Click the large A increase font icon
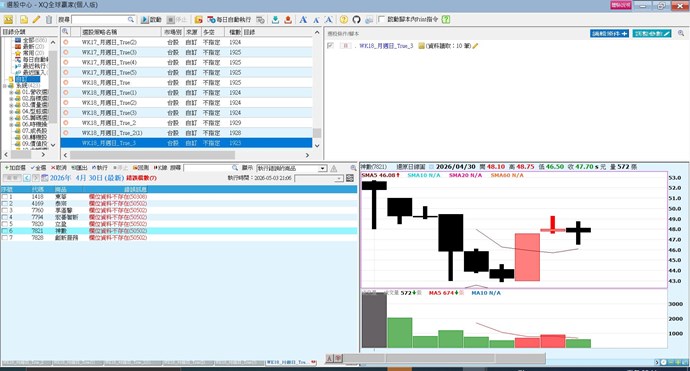Screen dimensions: 690x371 click(x=303, y=20)
